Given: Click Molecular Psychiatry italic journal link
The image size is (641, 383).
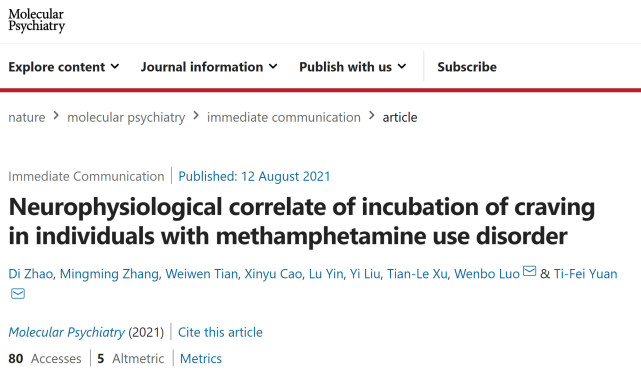Looking at the screenshot, I should click(x=66, y=332).
